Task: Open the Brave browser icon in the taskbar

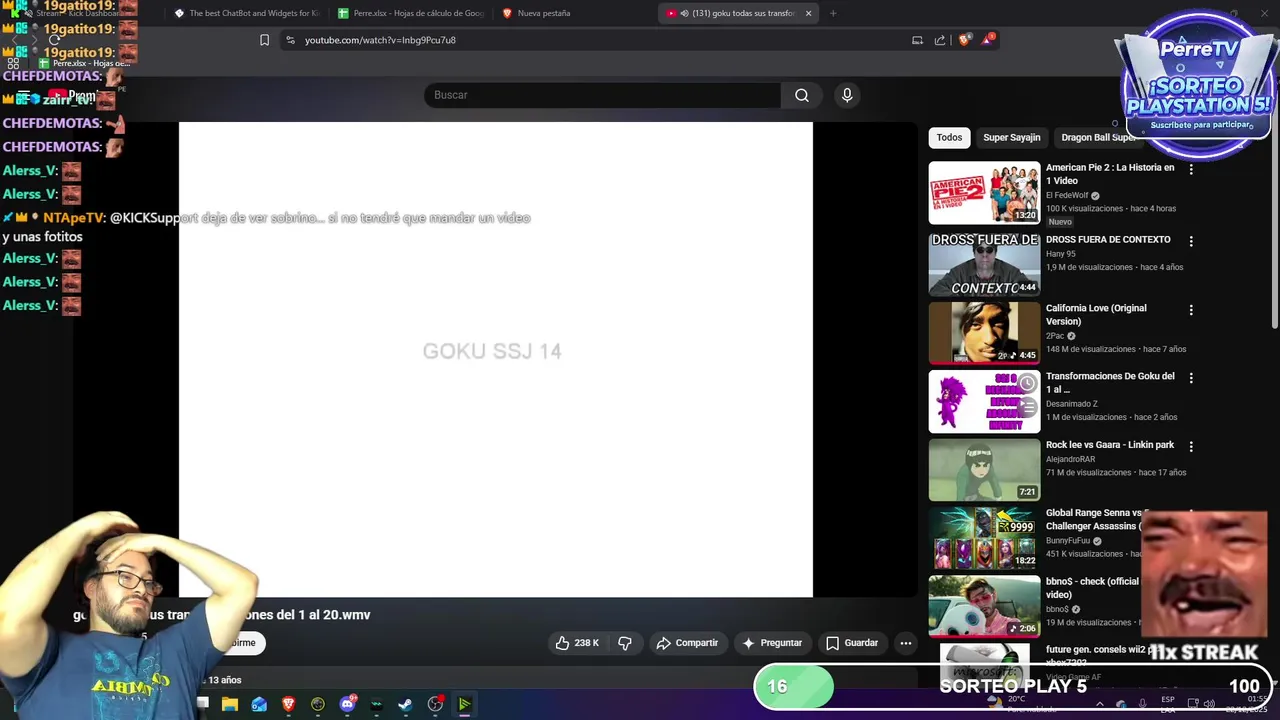Action: [288, 704]
